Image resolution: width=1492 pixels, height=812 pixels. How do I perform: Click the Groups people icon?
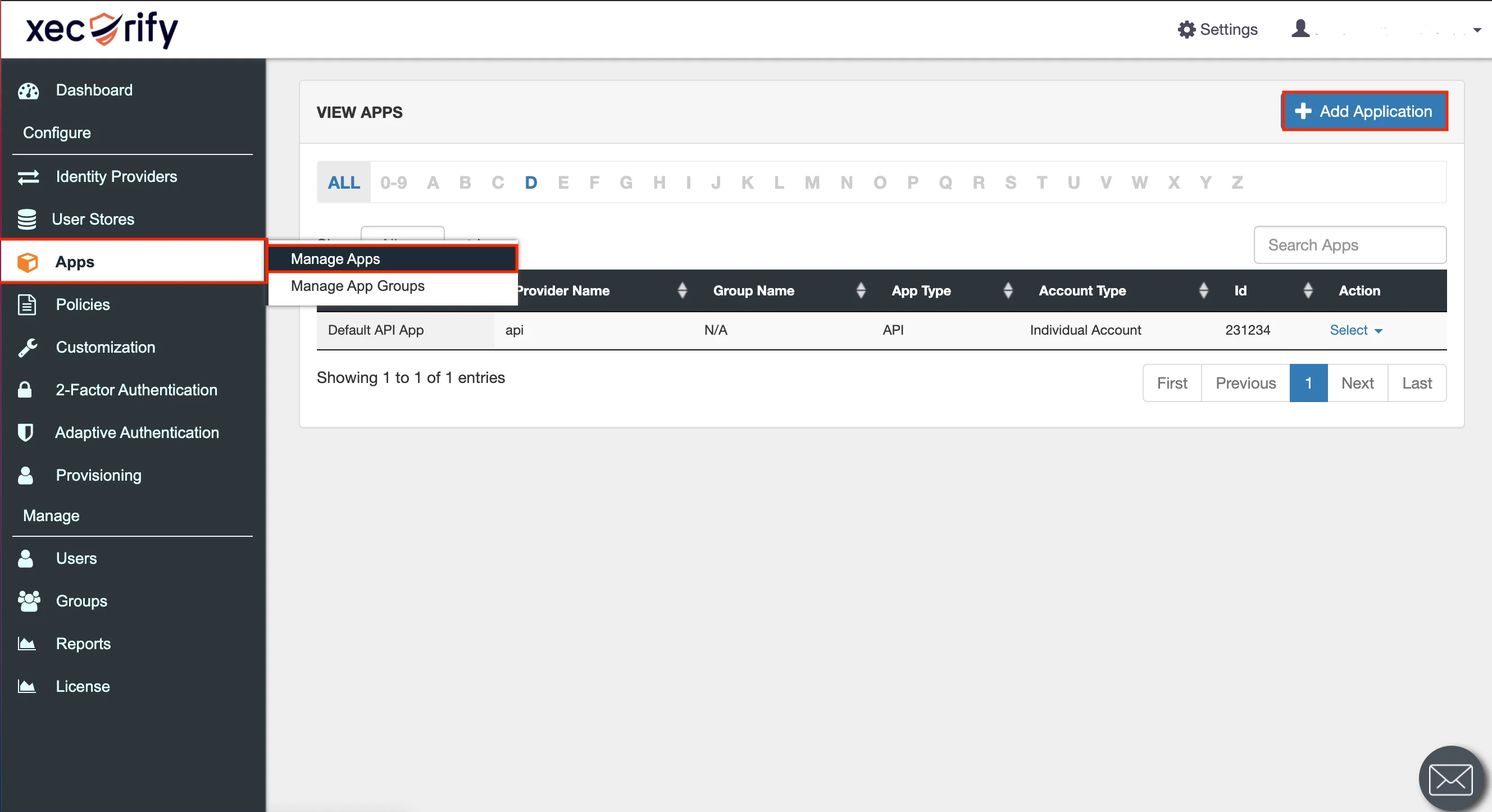click(x=29, y=601)
